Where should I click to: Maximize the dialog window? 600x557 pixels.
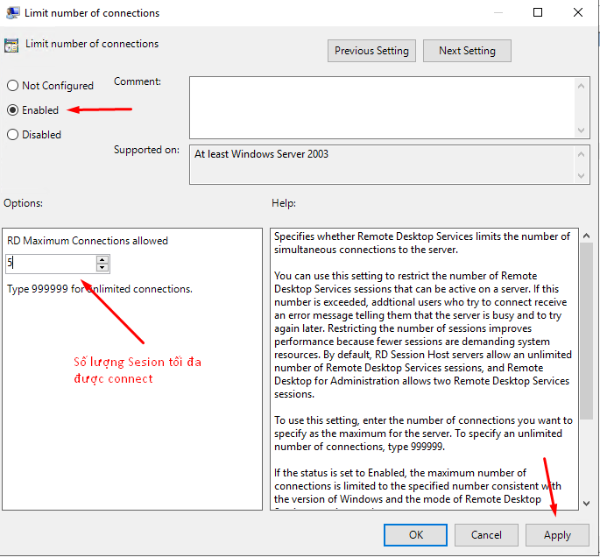coord(538,13)
